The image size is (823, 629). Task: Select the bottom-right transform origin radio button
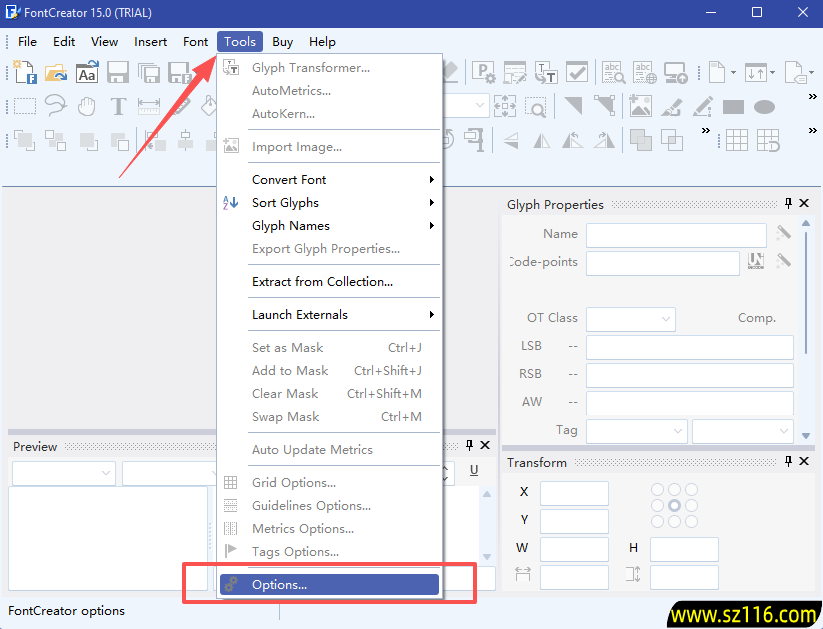(692, 522)
